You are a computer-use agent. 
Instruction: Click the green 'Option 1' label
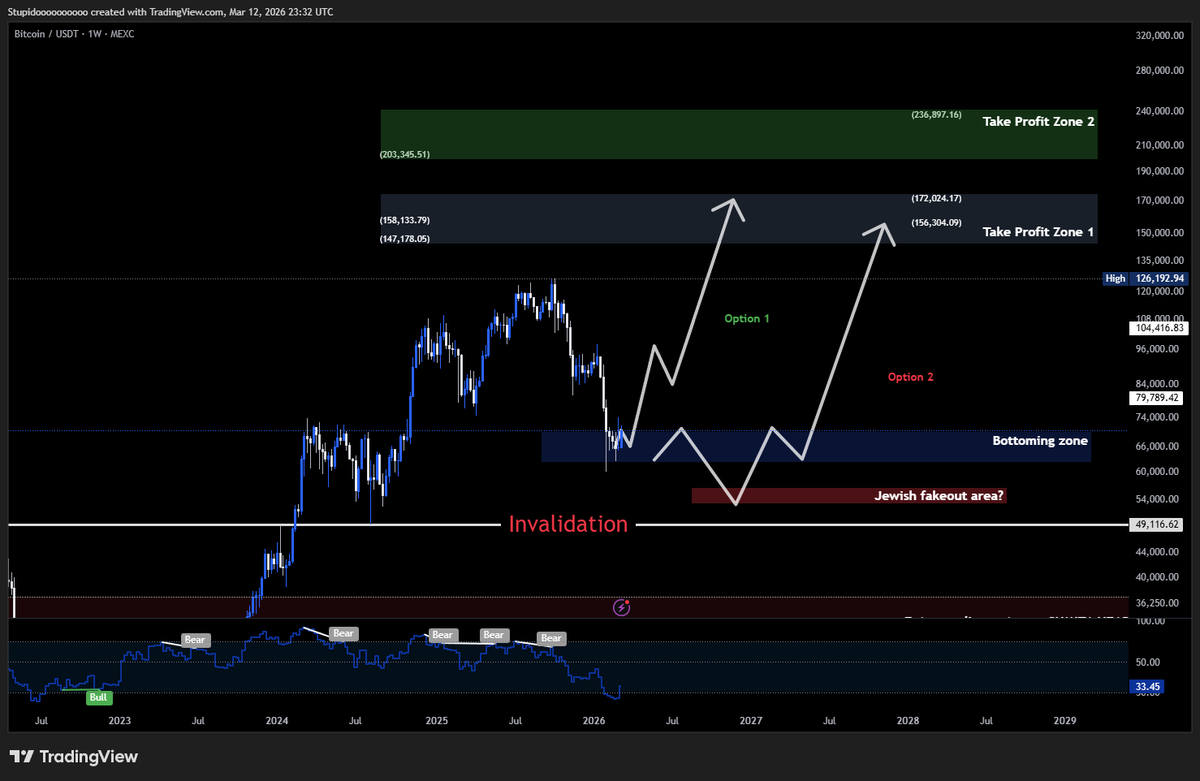pos(747,318)
